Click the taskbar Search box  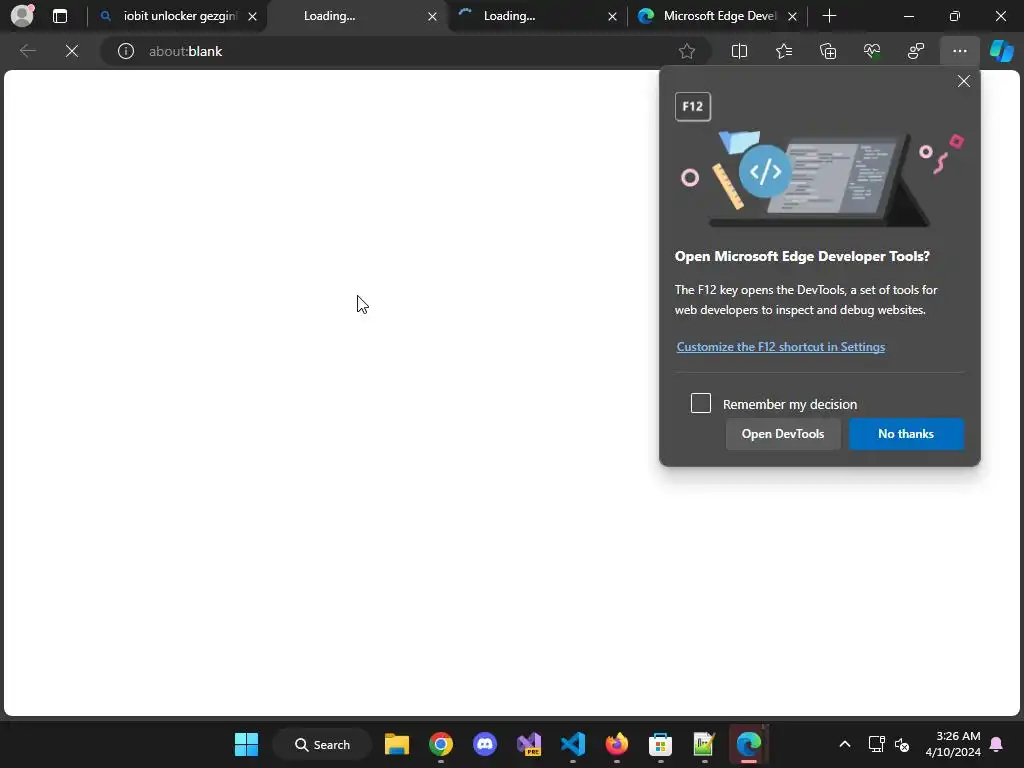pyautogui.click(x=323, y=744)
